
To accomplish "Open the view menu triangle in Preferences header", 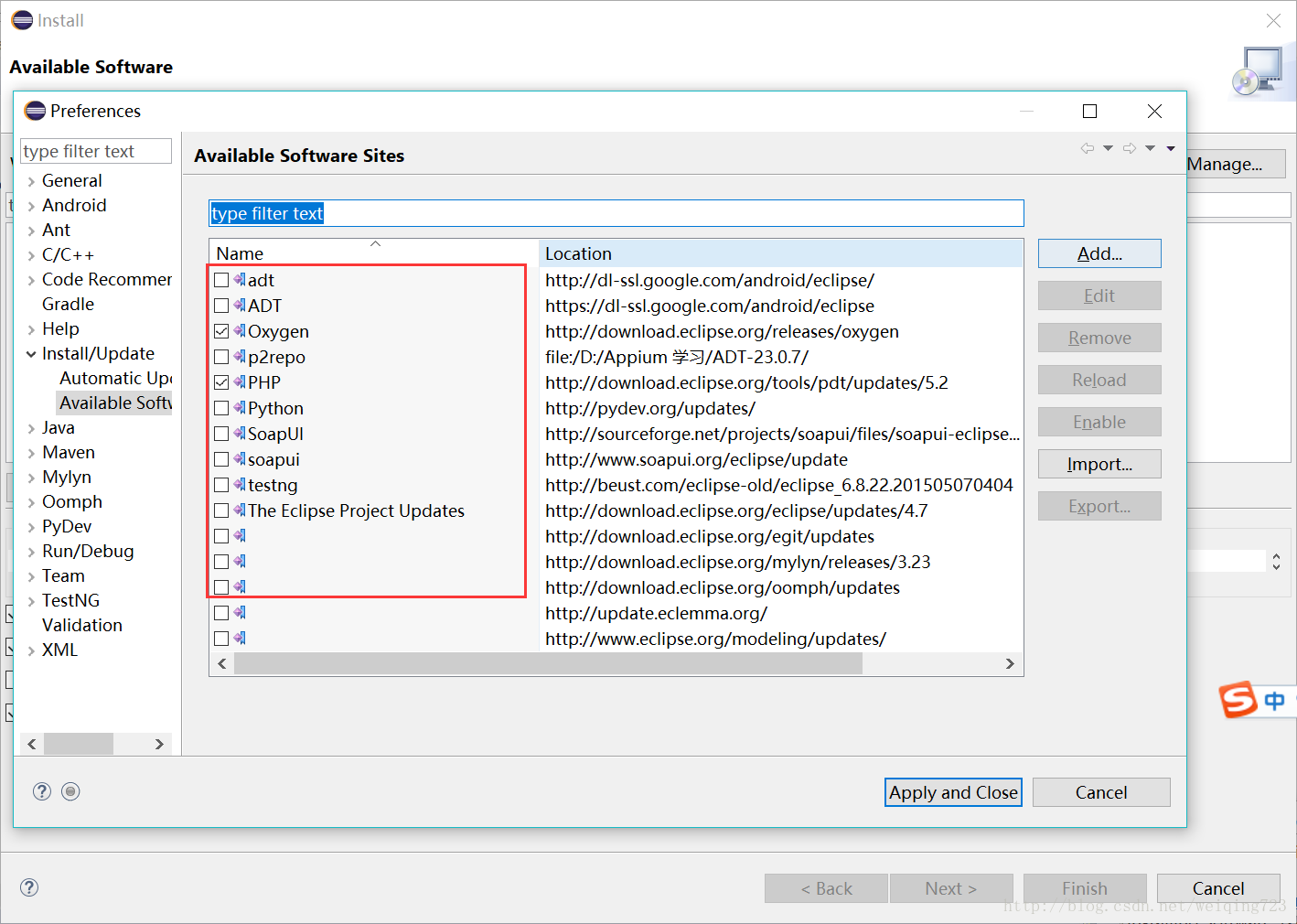I will 1171,148.
